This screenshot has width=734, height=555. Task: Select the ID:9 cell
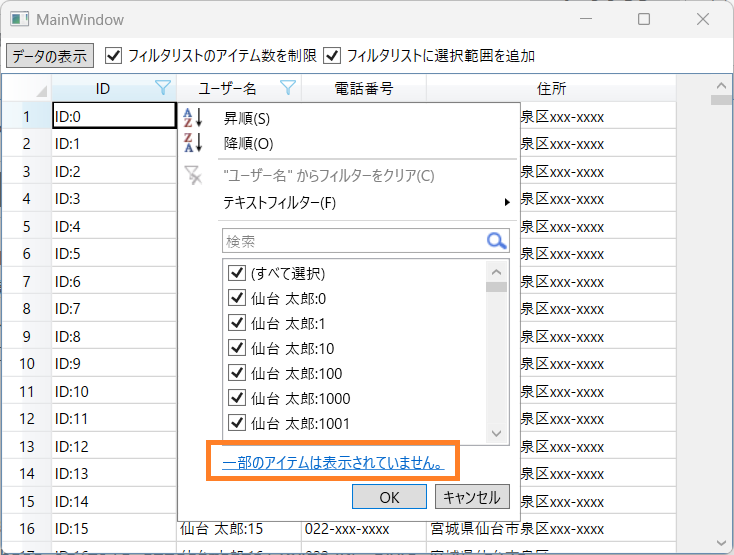click(x=114, y=364)
